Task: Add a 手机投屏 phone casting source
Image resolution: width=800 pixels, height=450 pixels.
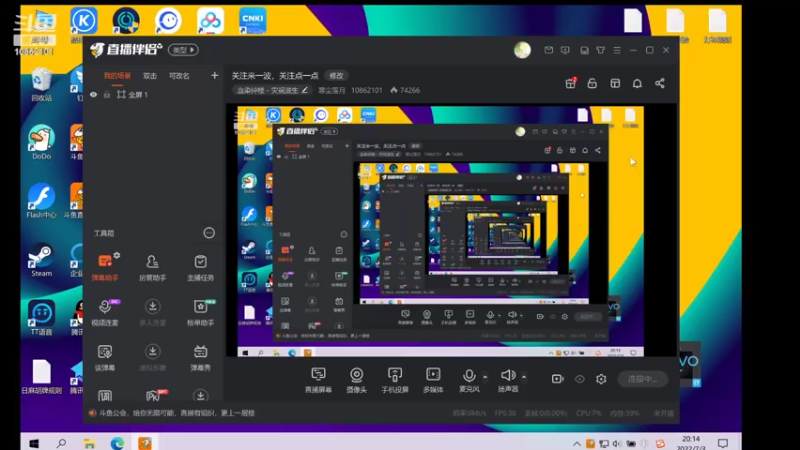Action: click(x=395, y=380)
